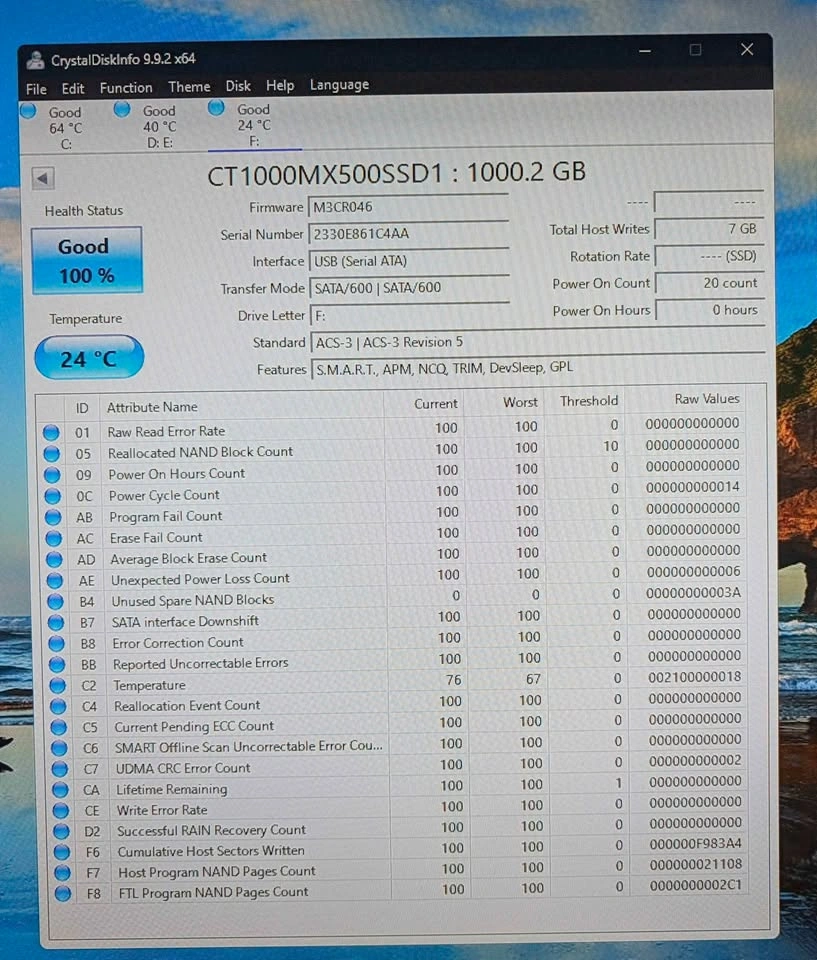Select raw value 0000000002C1
The height and width of the screenshot is (960, 817).
(696, 886)
